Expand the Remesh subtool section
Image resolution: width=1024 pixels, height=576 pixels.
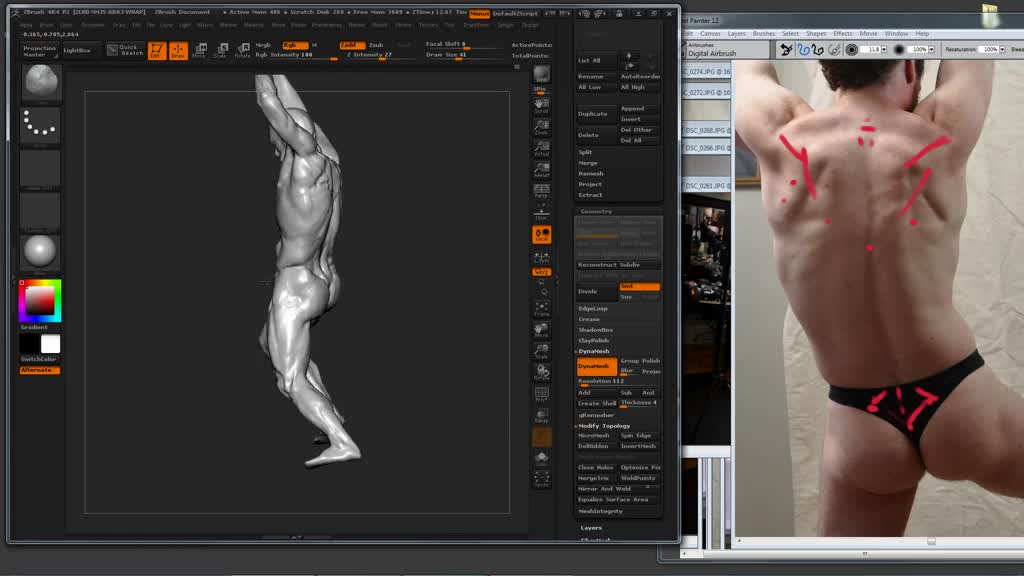pos(590,174)
